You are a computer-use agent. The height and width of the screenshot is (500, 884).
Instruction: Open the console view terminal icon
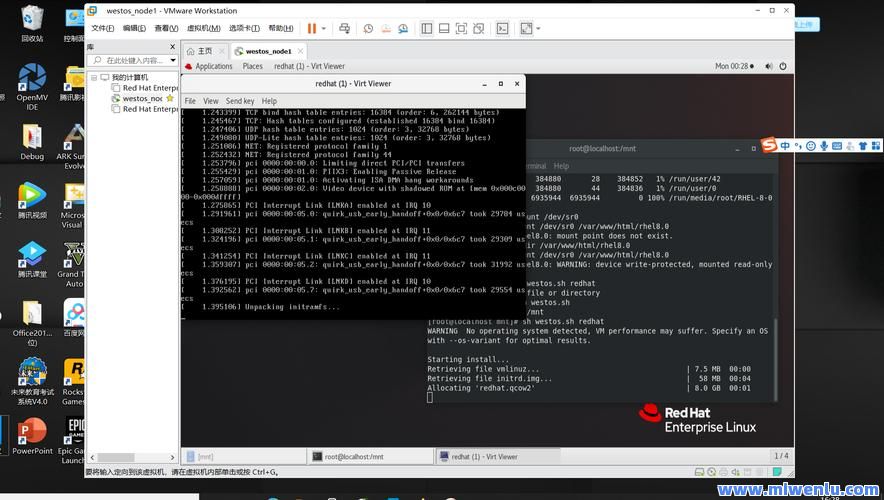point(502,28)
